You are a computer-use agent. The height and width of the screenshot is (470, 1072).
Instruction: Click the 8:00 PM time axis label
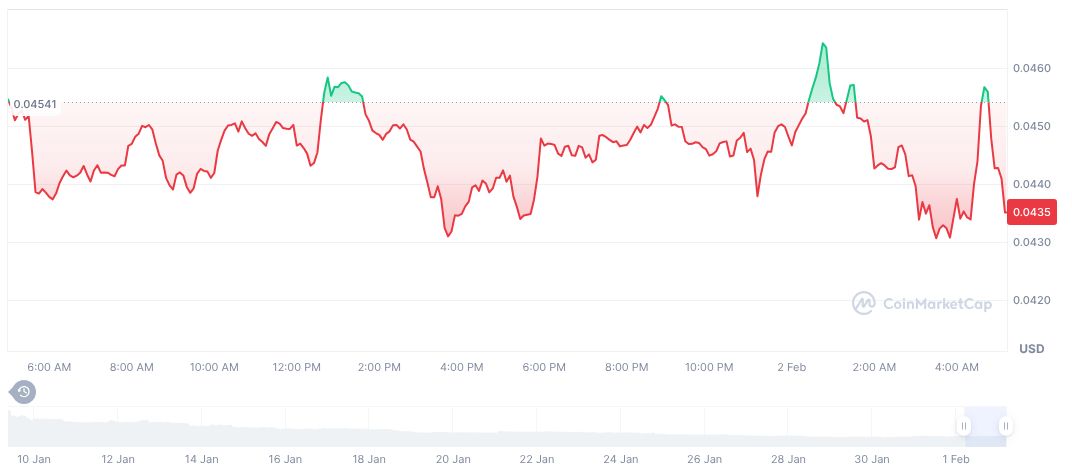(626, 367)
